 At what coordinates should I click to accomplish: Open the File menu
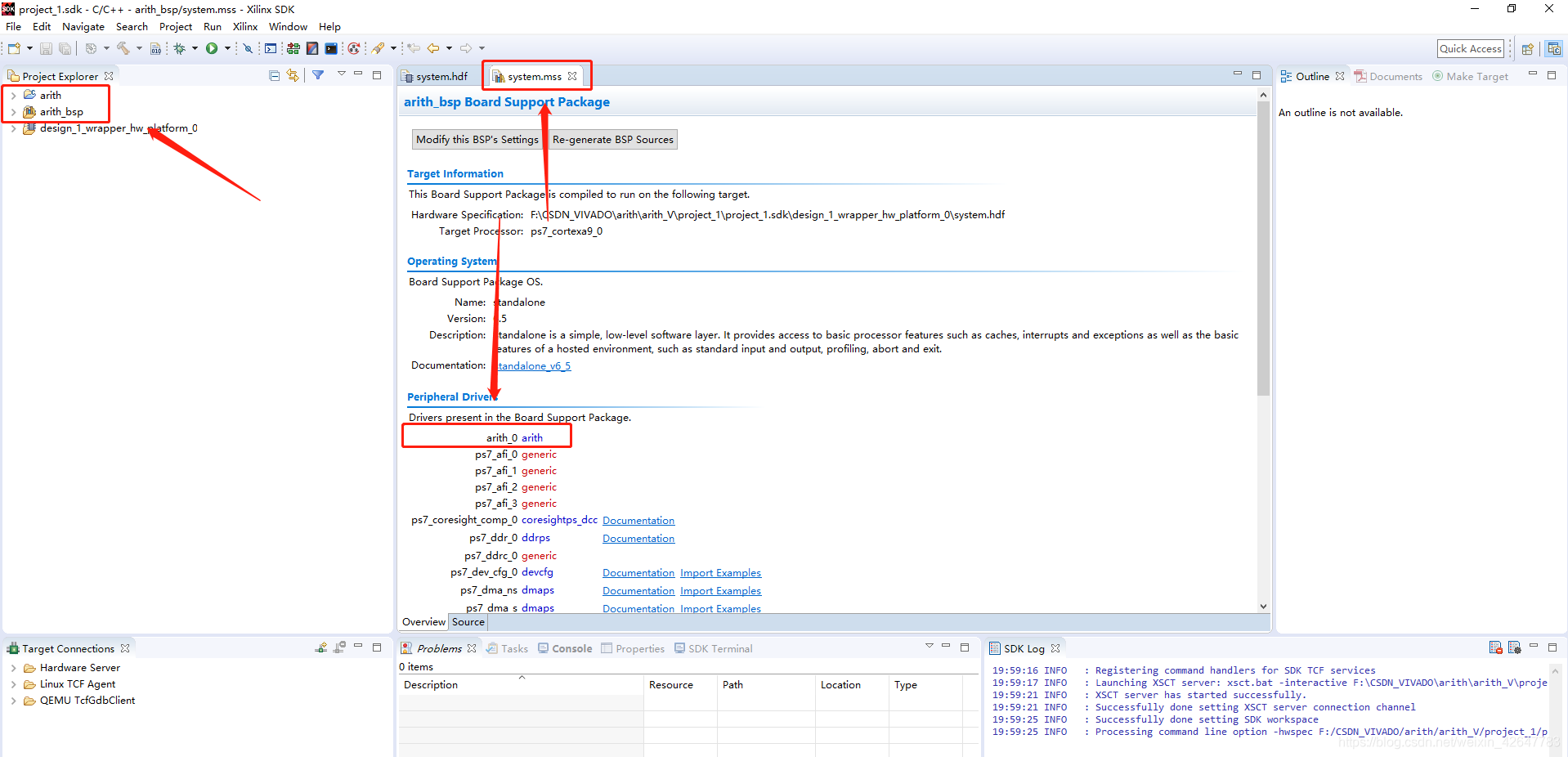click(13, 26)
